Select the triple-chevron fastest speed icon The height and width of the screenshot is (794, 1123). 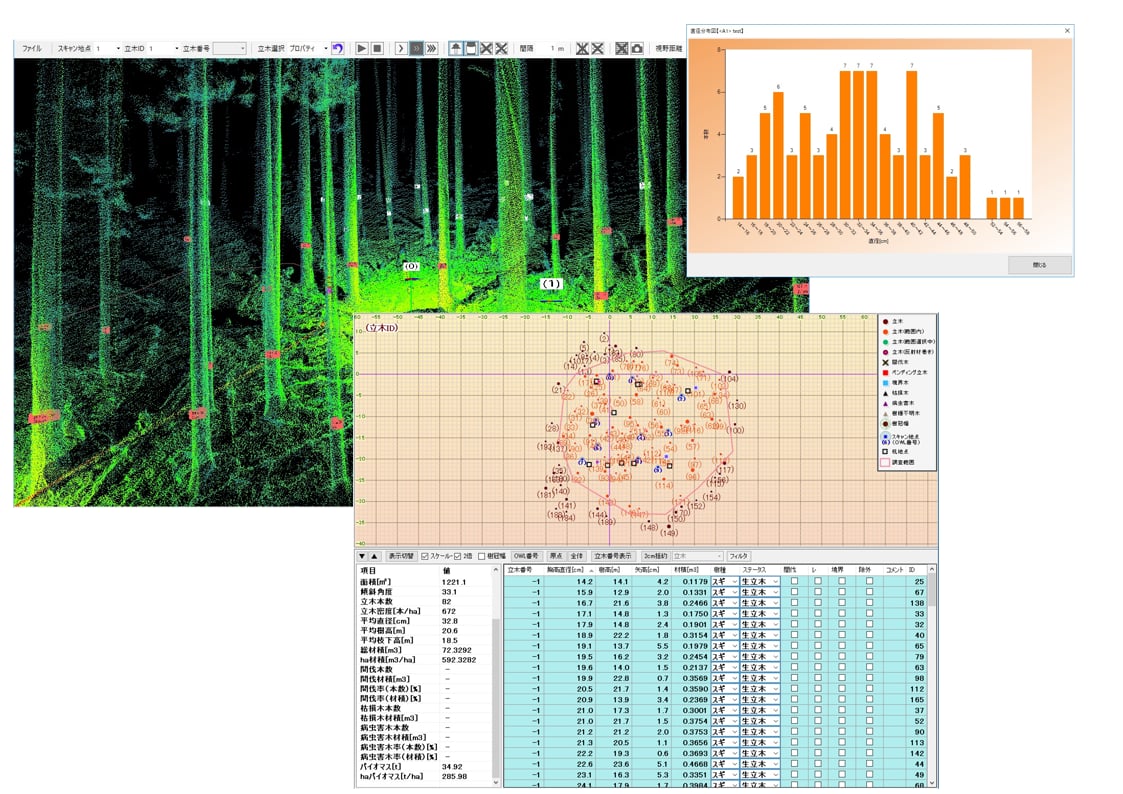(x=431, y=48)
